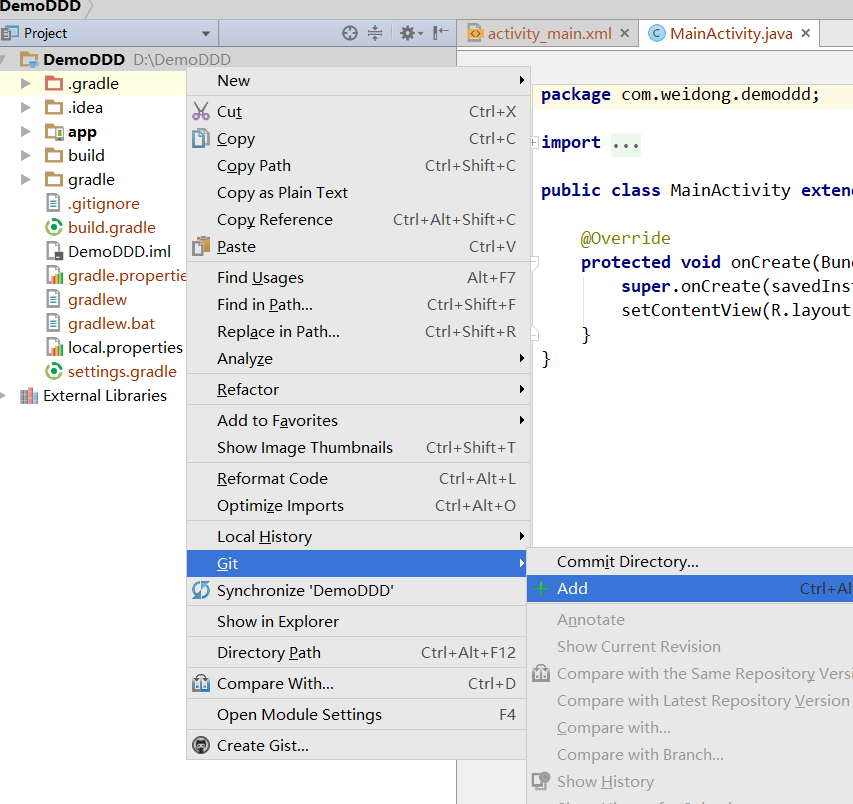The width and height of the screenshot is (853, 804).
Task: Click the build.gradle file icon
Action: pyautogui.click(x=54, y=227)
